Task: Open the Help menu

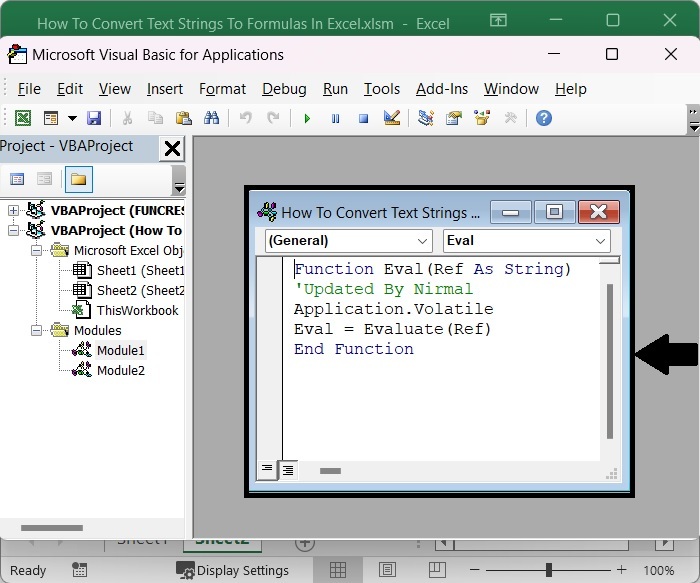Action: click(571, 89)
